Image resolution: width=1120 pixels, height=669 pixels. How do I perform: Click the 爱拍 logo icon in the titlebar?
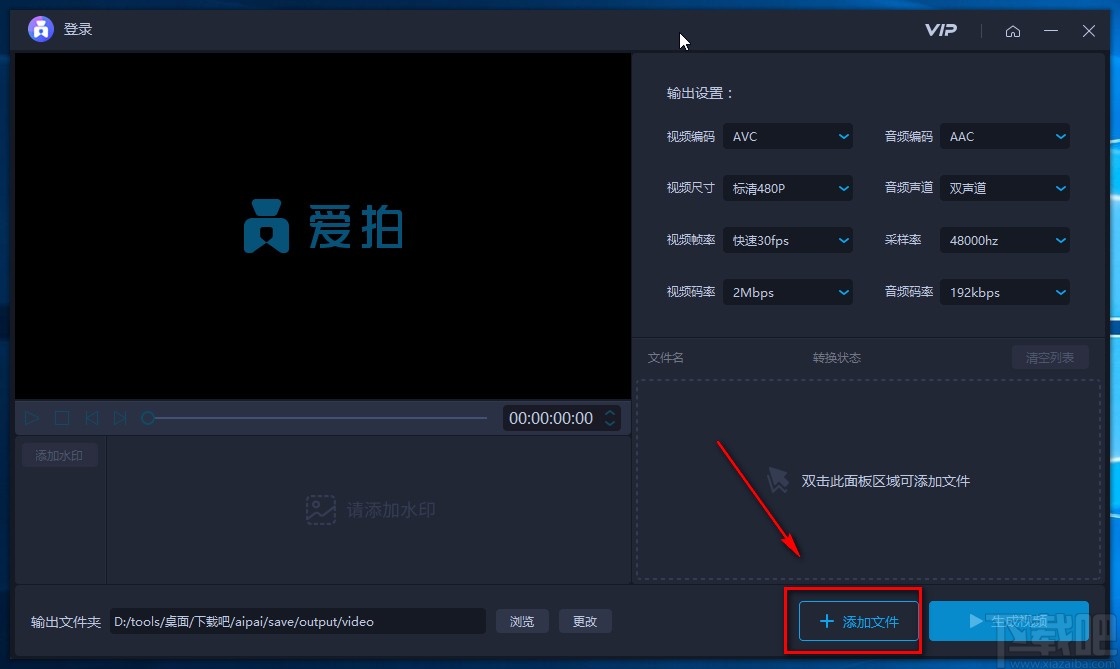click(39, 28)
